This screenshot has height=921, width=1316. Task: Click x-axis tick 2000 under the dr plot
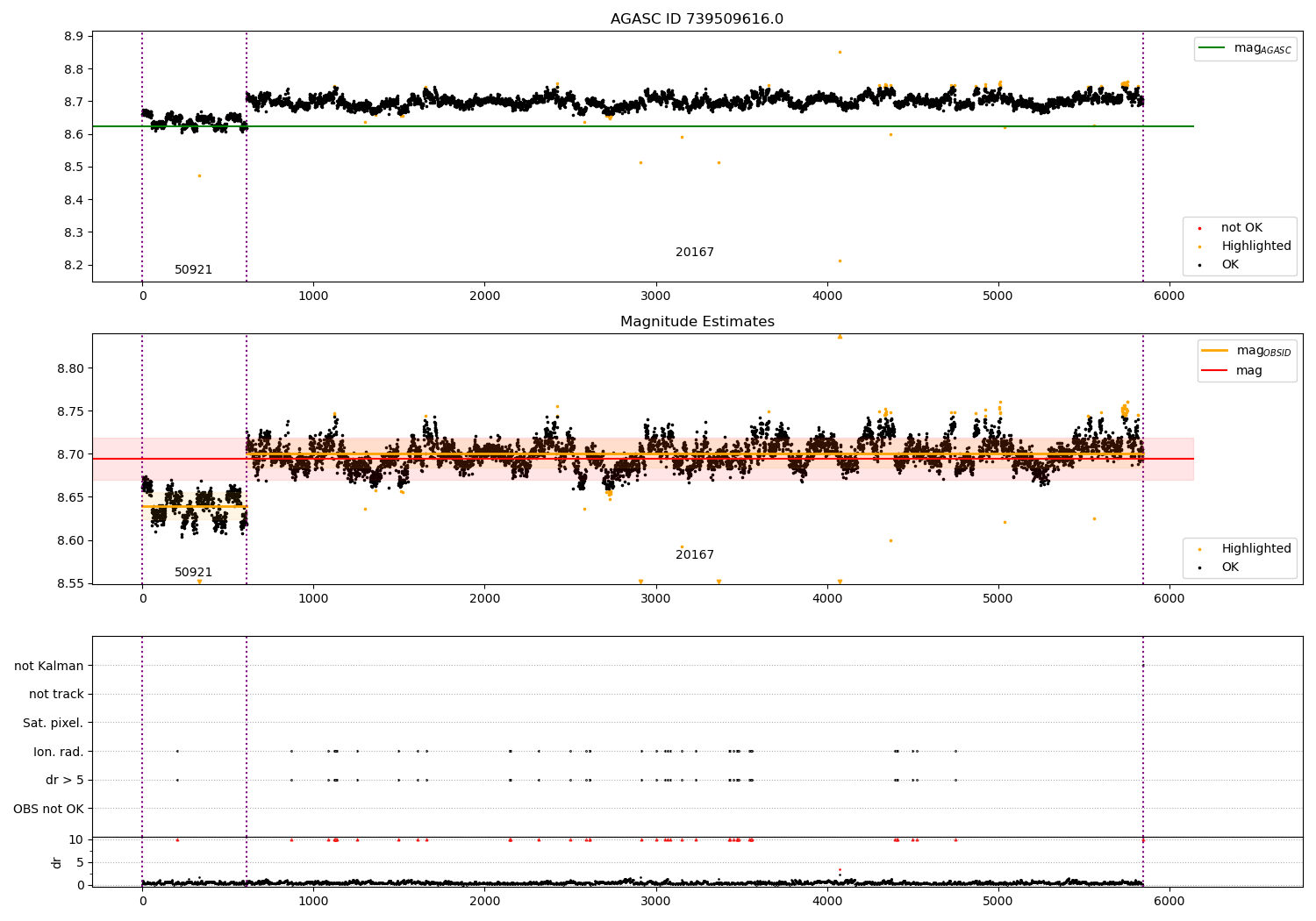(x=485, y=901)
